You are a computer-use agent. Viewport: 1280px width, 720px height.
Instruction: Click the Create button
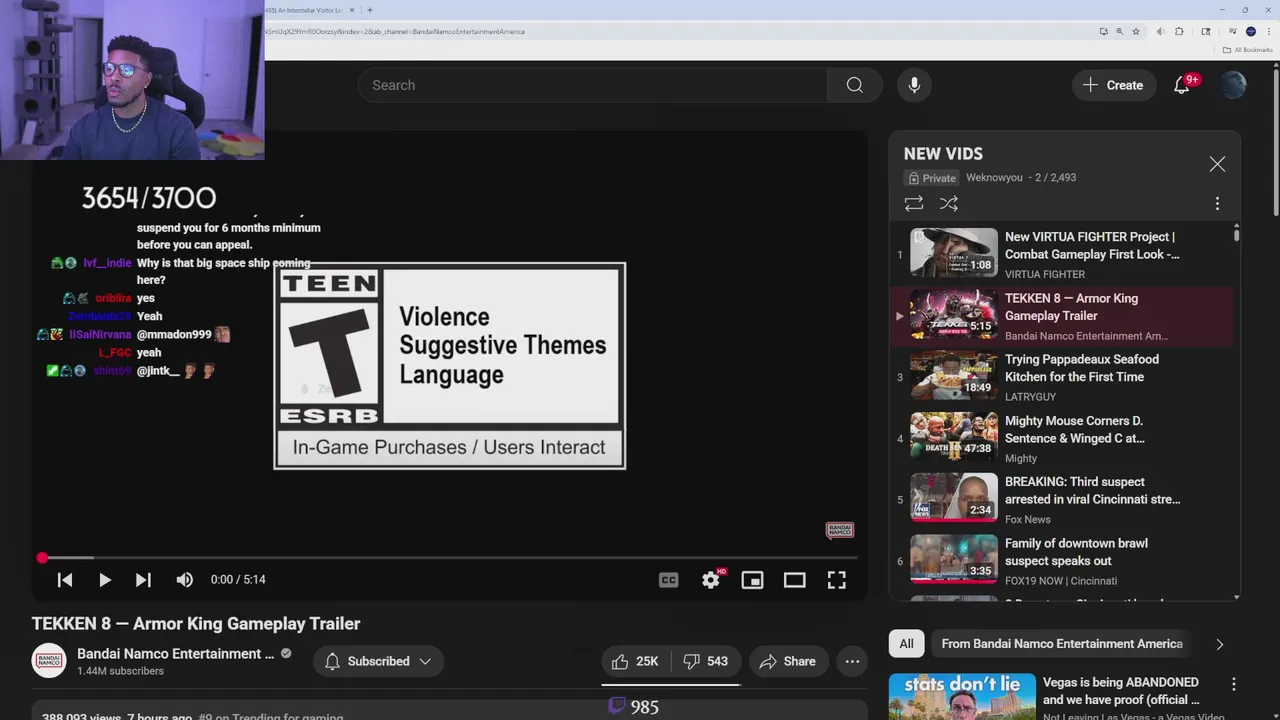click(1113, 85)
